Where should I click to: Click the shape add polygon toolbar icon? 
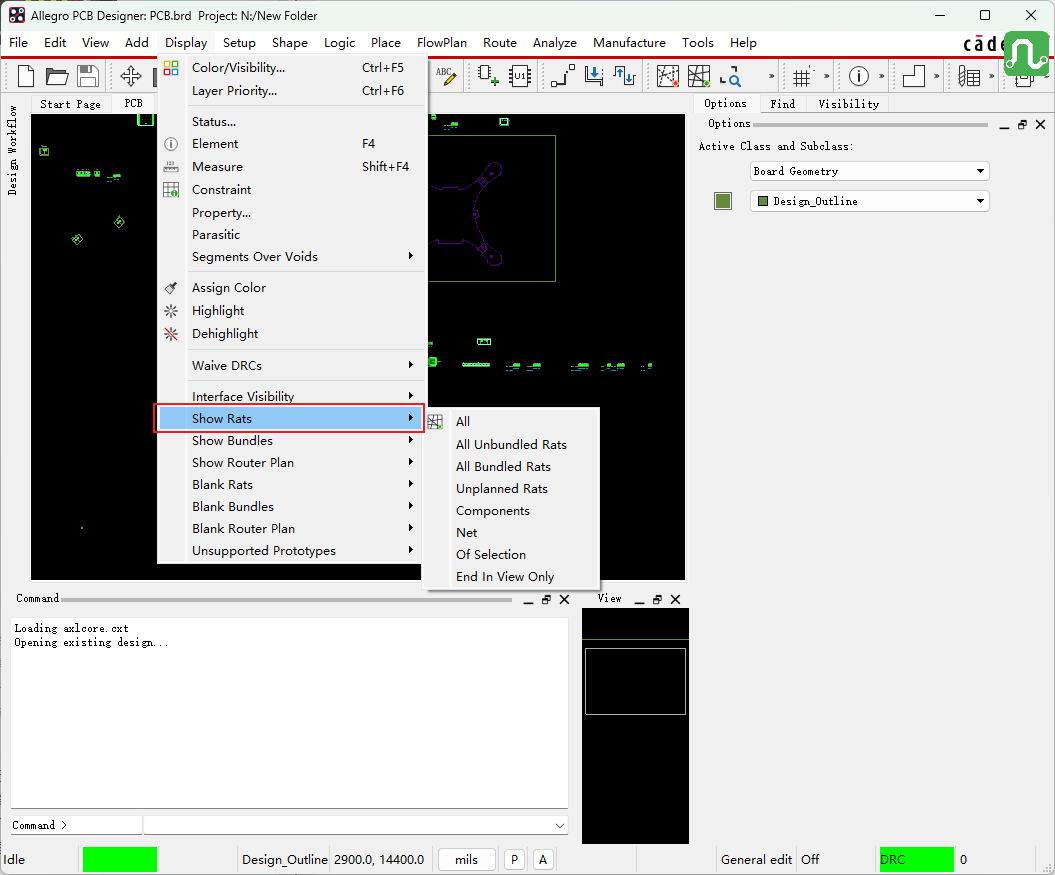(x=913, y=76)
